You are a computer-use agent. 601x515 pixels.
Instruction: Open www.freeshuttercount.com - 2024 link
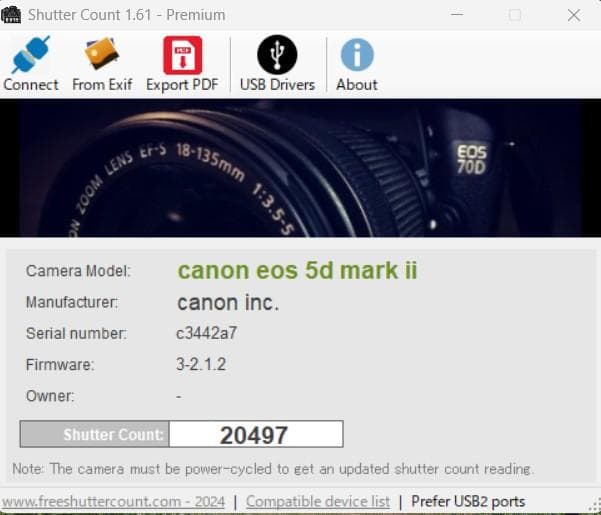coord(113,501)
